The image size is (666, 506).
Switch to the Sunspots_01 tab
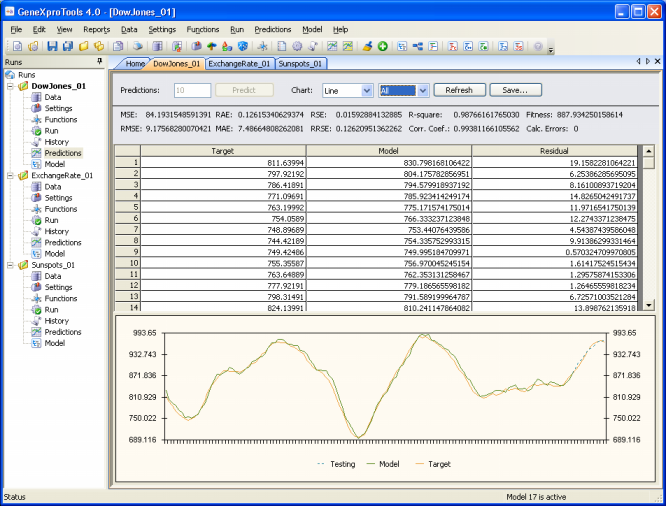[x=301, y=63]
